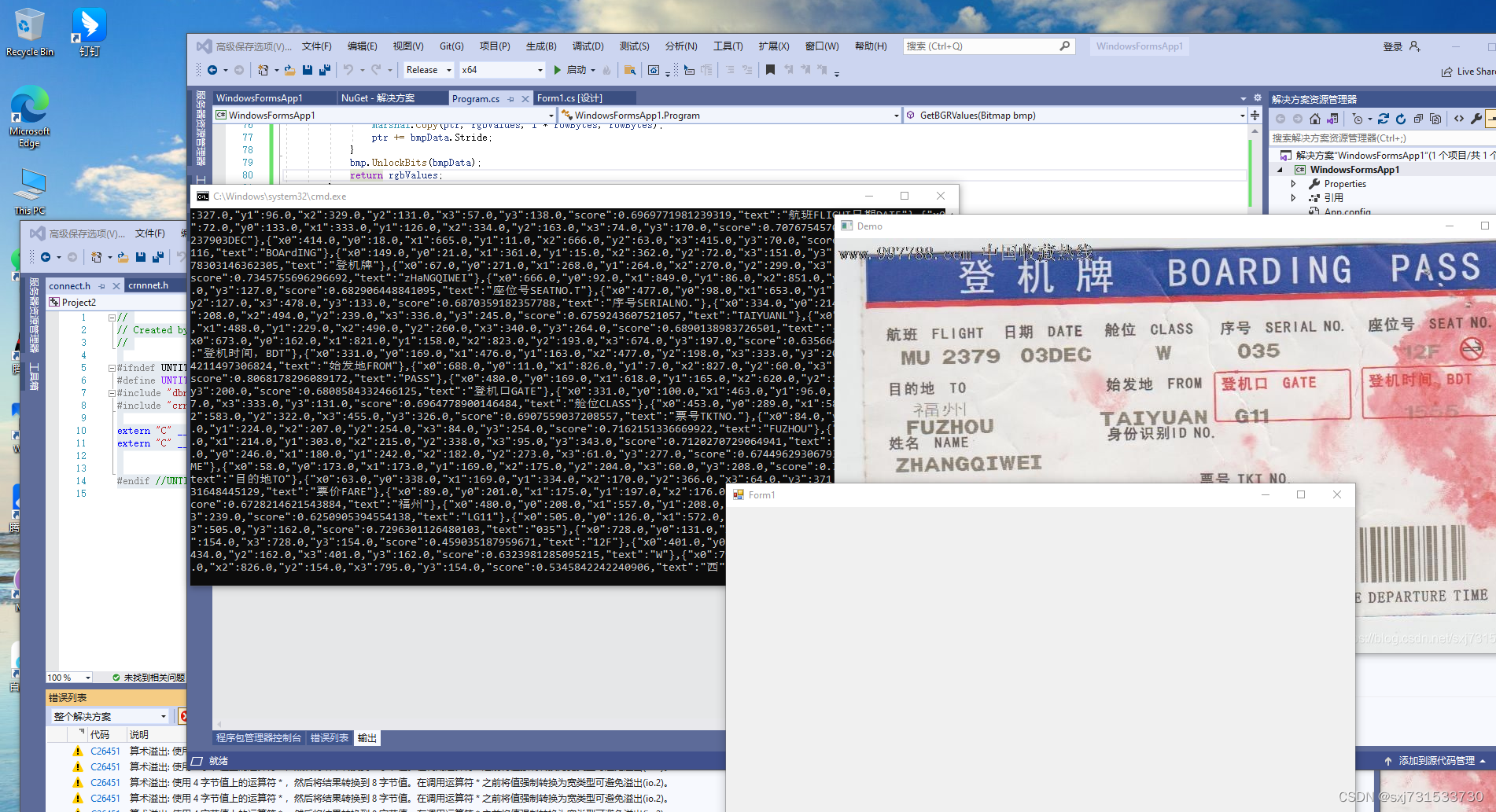Click the back arrow in the background Visual Studio toolbar
The height and width of the screenshot is (812, 1496).
[46, 257]
